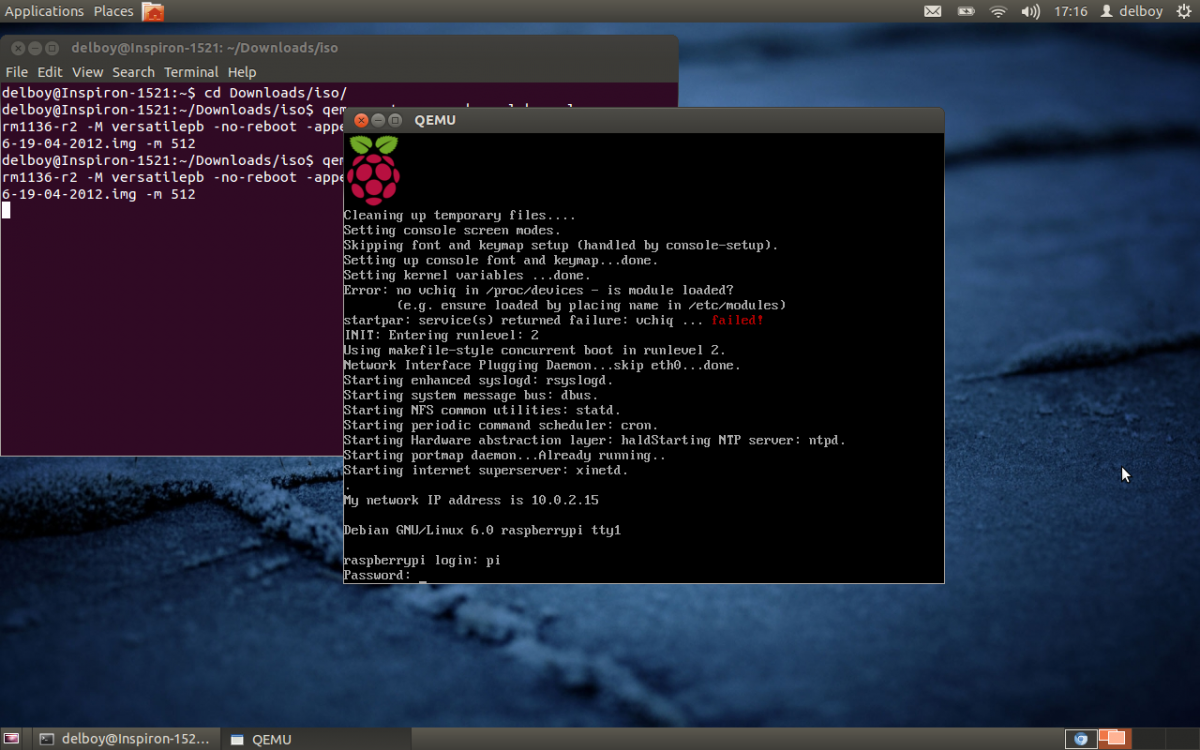Viewport: 1200px width, 750px height.
Task: Click 'INIT: Entering runlevel: 2' line
Action: click(x=441, y=335)
